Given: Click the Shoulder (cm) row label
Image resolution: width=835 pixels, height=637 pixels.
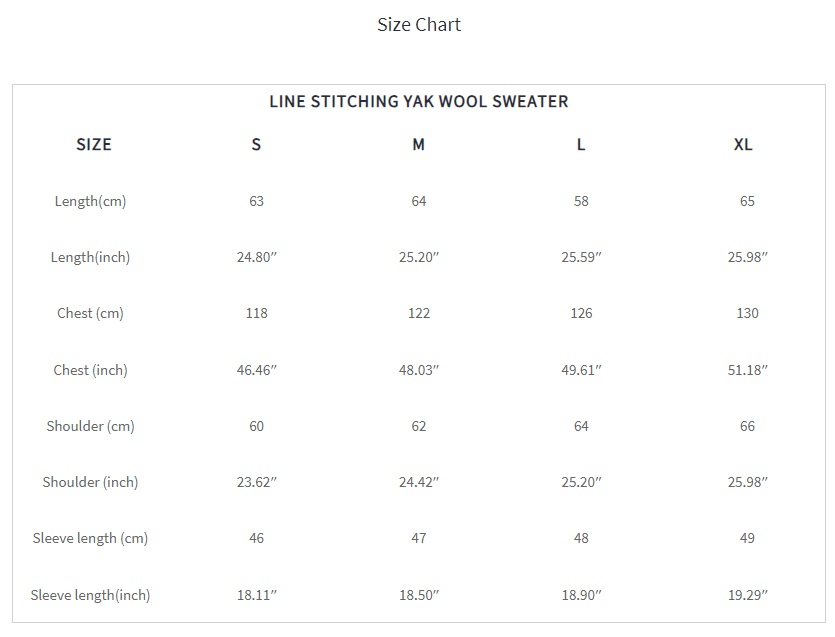Looking at the screenshot, I should tap(90, 426).
